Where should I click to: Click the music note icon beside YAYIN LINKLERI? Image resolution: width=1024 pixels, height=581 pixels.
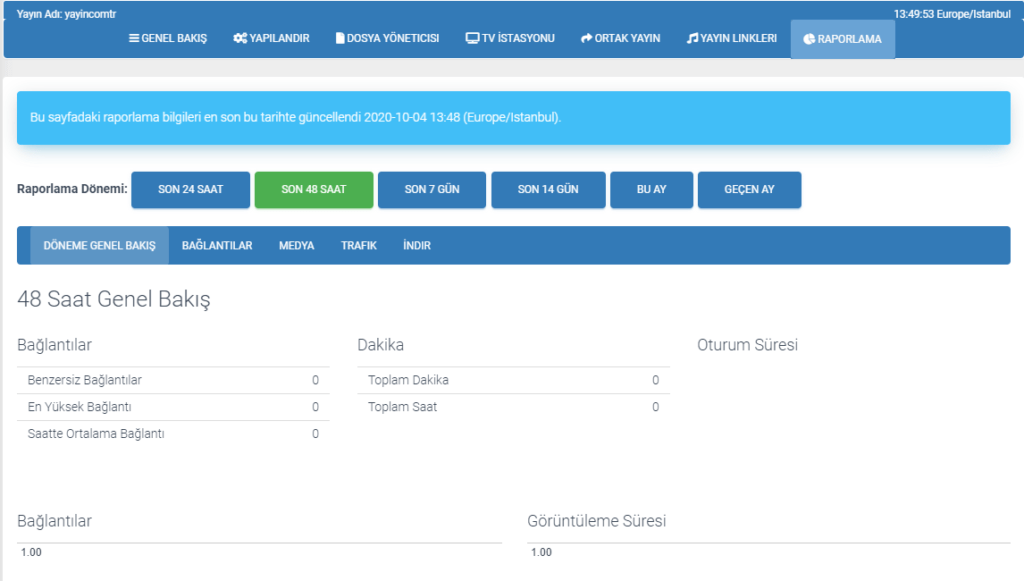coord(692,39)
